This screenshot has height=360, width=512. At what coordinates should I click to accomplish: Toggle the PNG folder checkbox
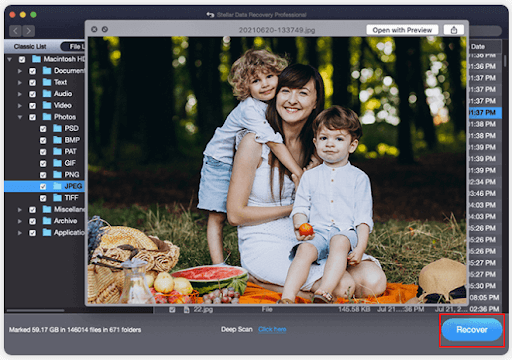pyautogui.click(x=43, y=175)
